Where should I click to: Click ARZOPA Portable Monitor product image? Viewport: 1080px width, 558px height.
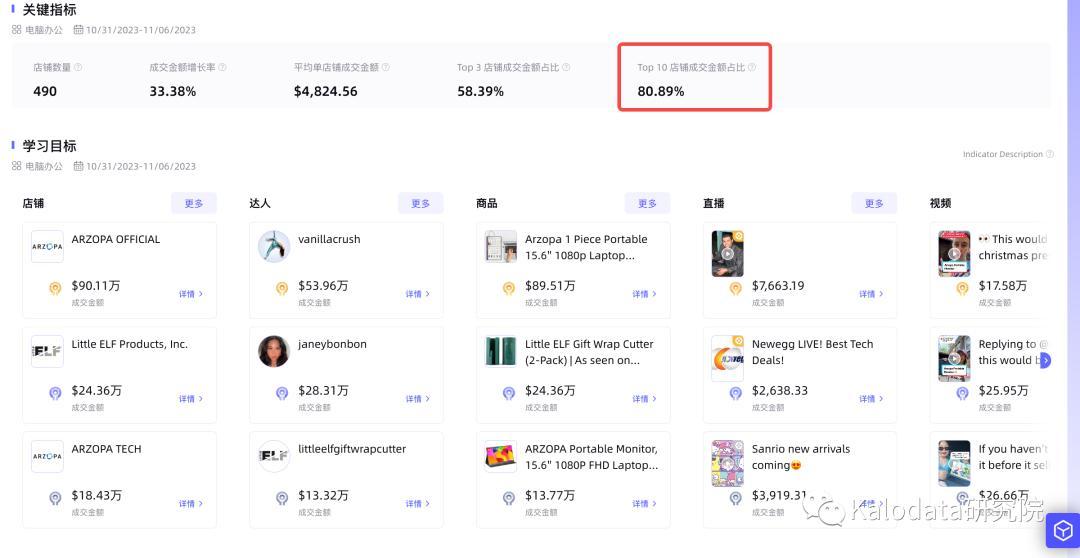click(501, 456)
